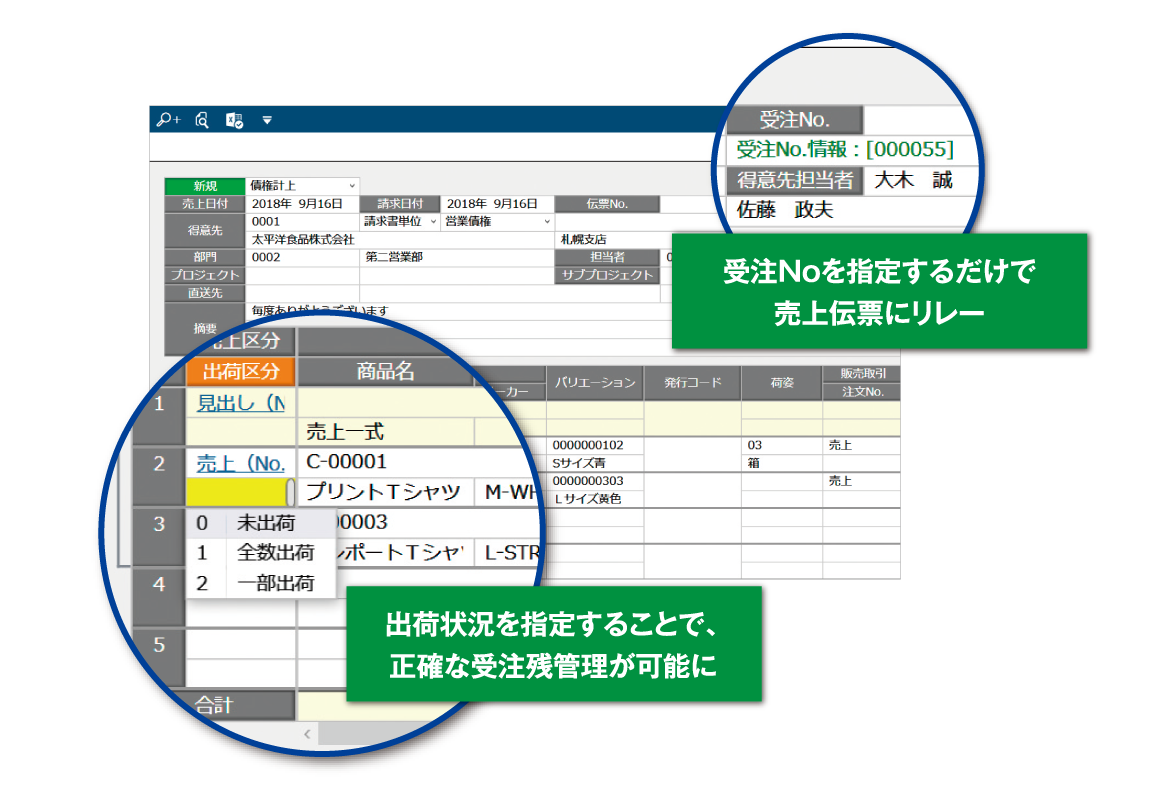Click the 出荷区分 orange column header

coord(241,371)
